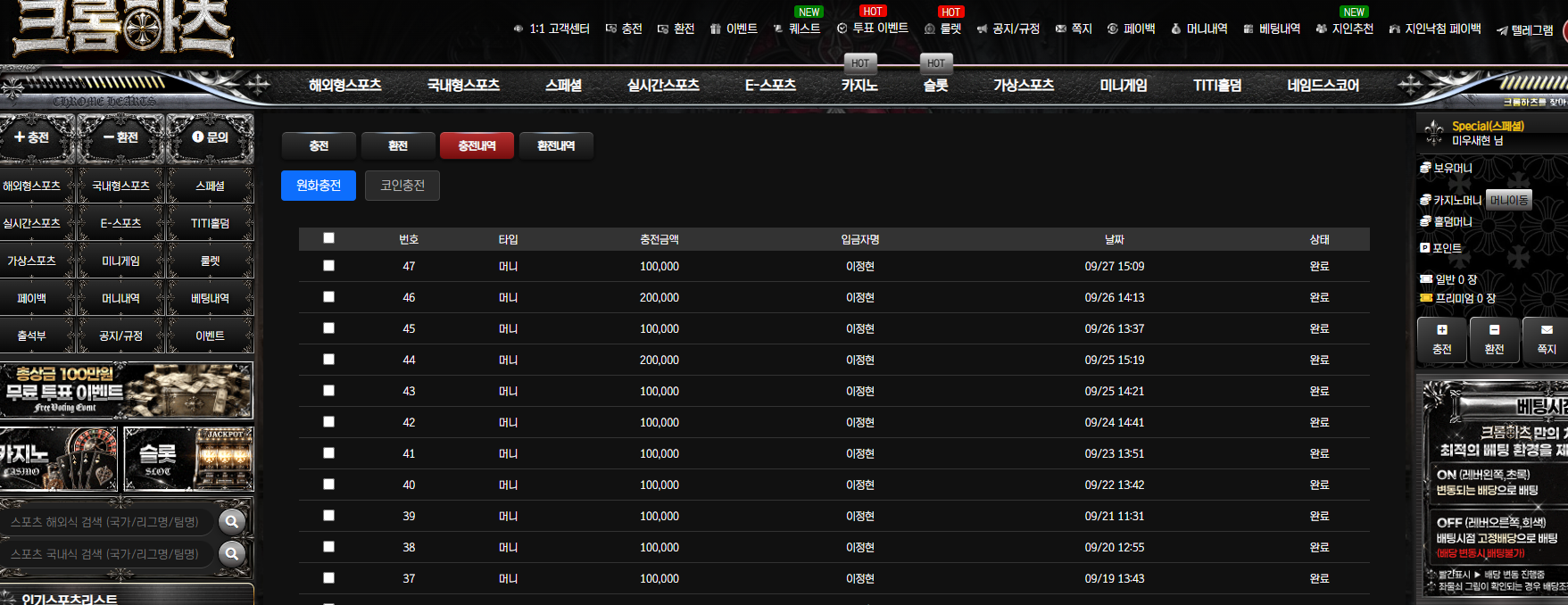Open 머니내역 with money bag icon

(x=1199, y=29)
